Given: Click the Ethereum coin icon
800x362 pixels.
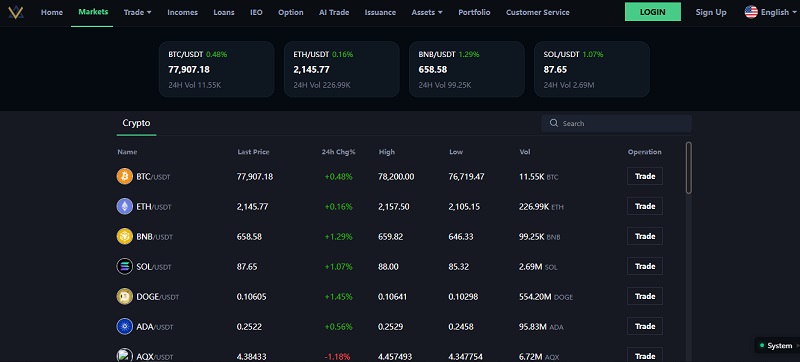Looking at the screenshot, I should pos(124,206).
